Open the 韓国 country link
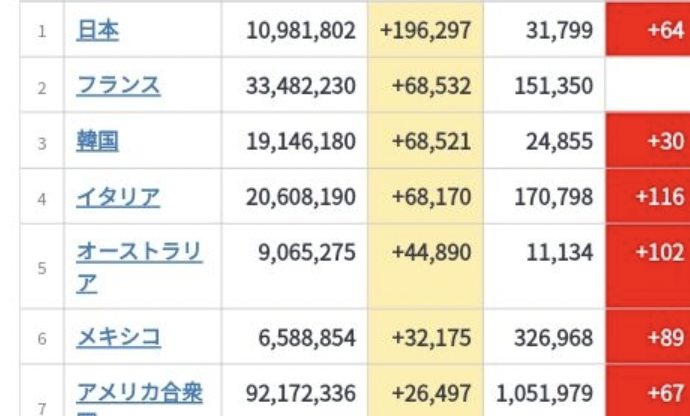 tap(97, 141)
